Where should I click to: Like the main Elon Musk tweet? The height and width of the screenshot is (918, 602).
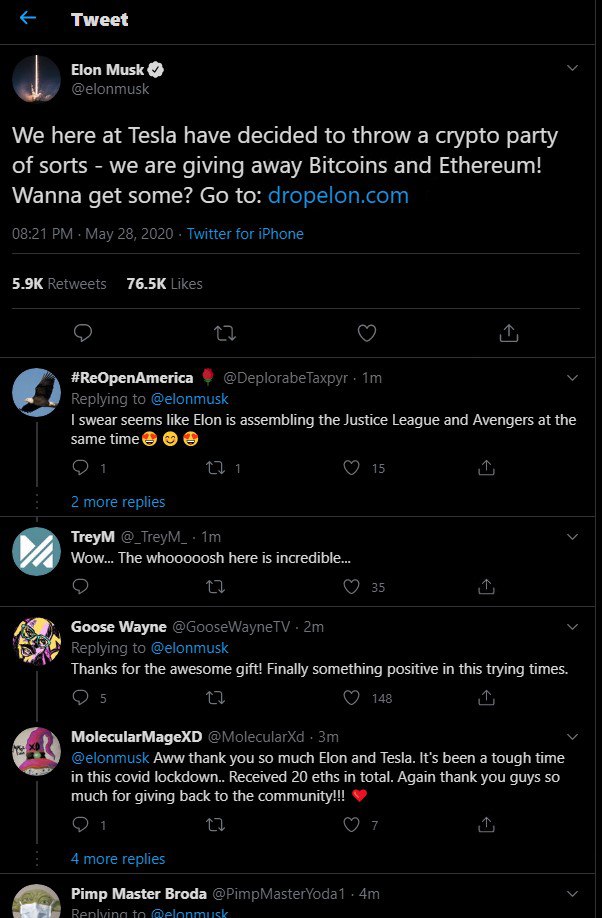click(x=367, y=333)
